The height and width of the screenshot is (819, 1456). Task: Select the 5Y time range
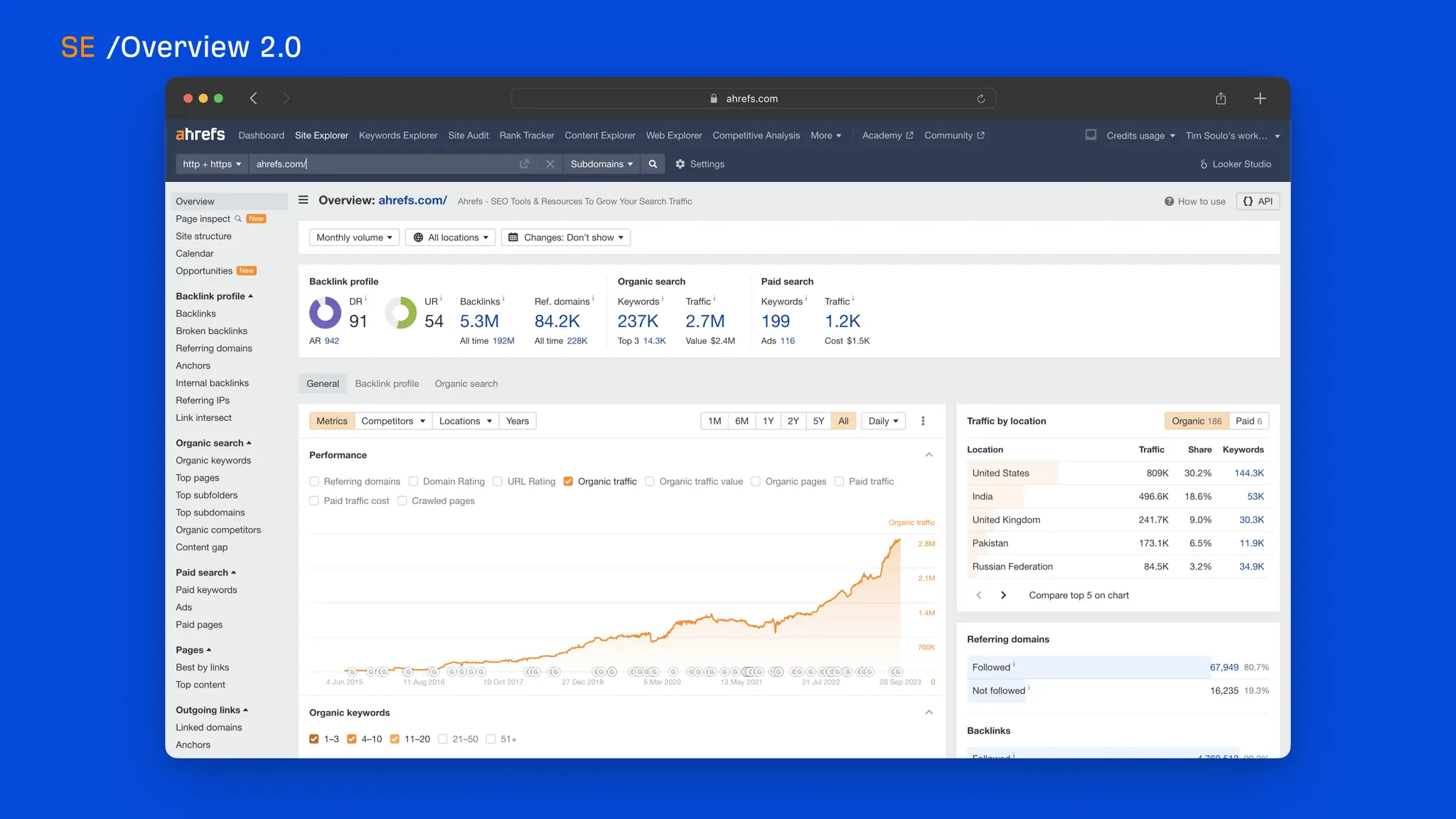coord(818,421)
